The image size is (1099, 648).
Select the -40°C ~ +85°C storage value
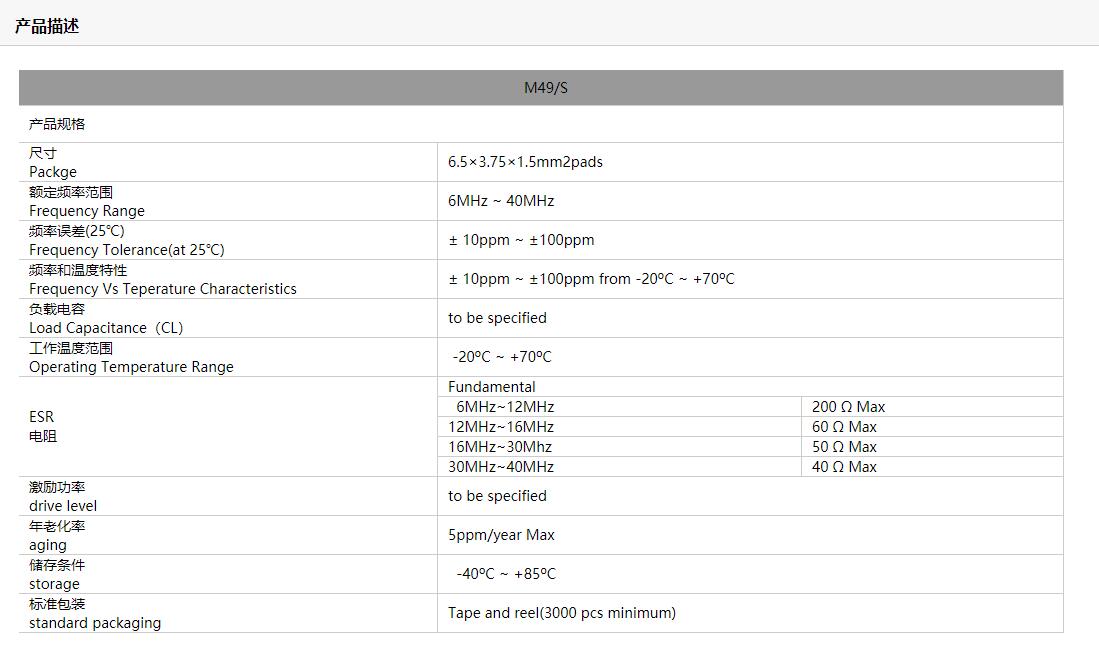(506, 574)
